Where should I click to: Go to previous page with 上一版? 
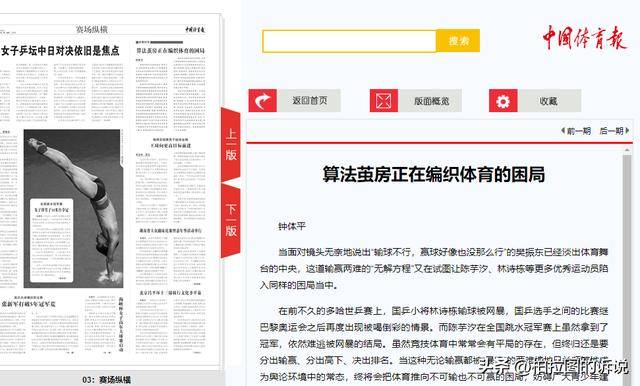[x=231, y=144]
